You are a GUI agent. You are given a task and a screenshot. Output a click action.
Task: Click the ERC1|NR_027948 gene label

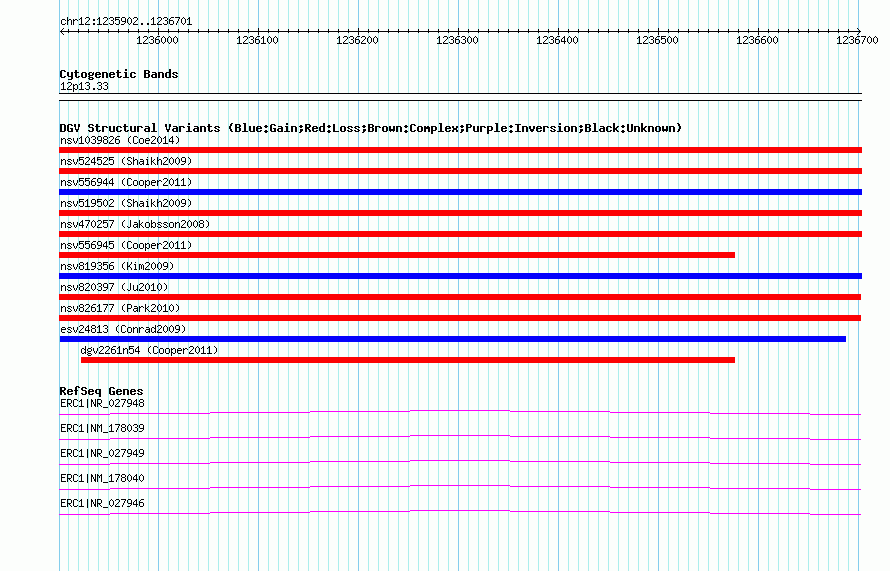point(102,404)
